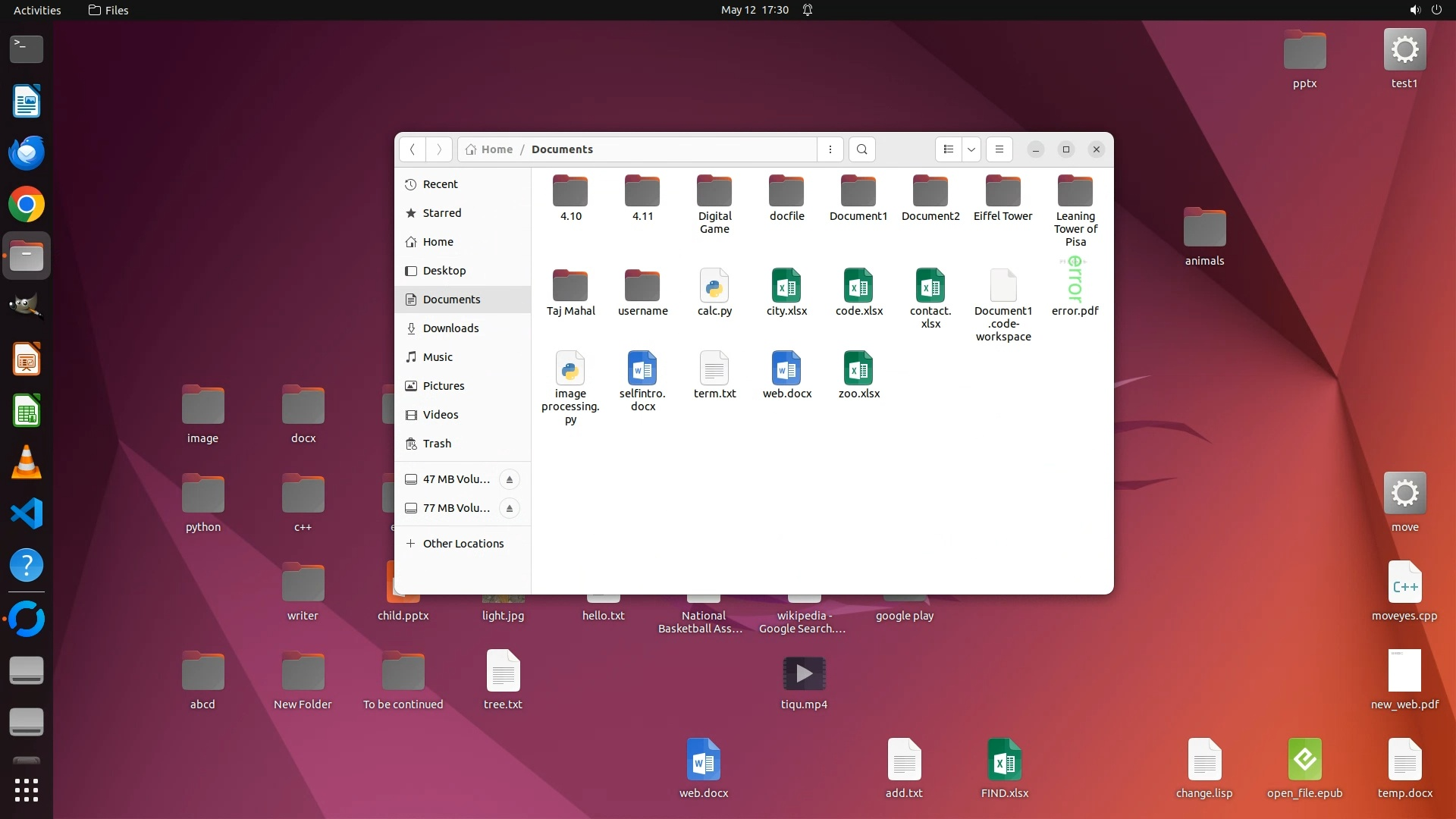Go back with the previous-folder arrow
The height and width of the screenshot is (819, 1456).
pyautogui.click(x=413, y=149)
